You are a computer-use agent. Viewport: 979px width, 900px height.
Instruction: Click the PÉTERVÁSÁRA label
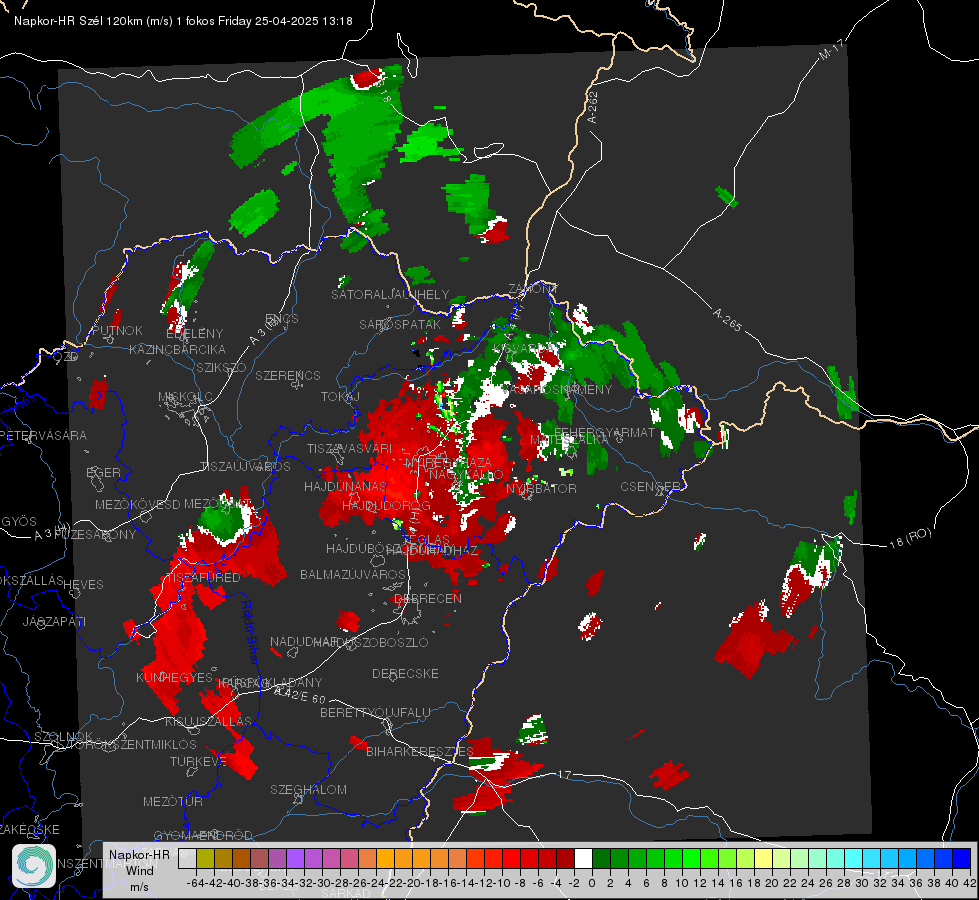(43, 435)
